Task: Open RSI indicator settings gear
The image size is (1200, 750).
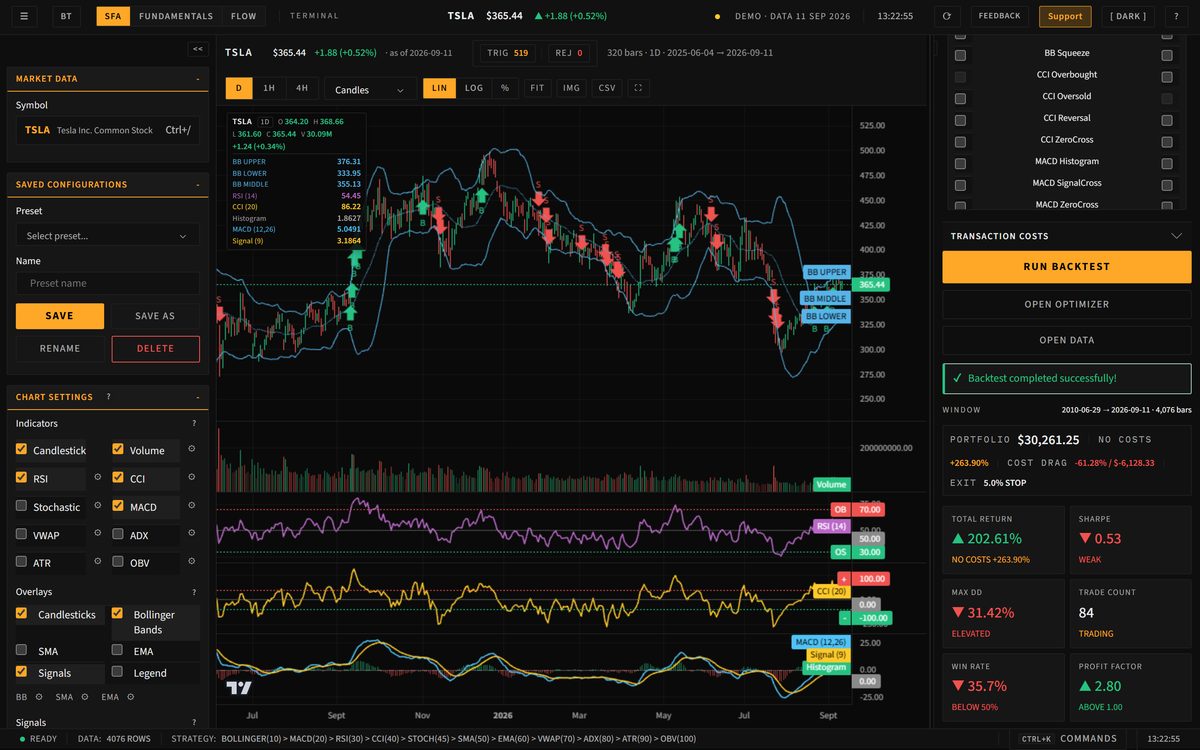Action: [98, 478]
